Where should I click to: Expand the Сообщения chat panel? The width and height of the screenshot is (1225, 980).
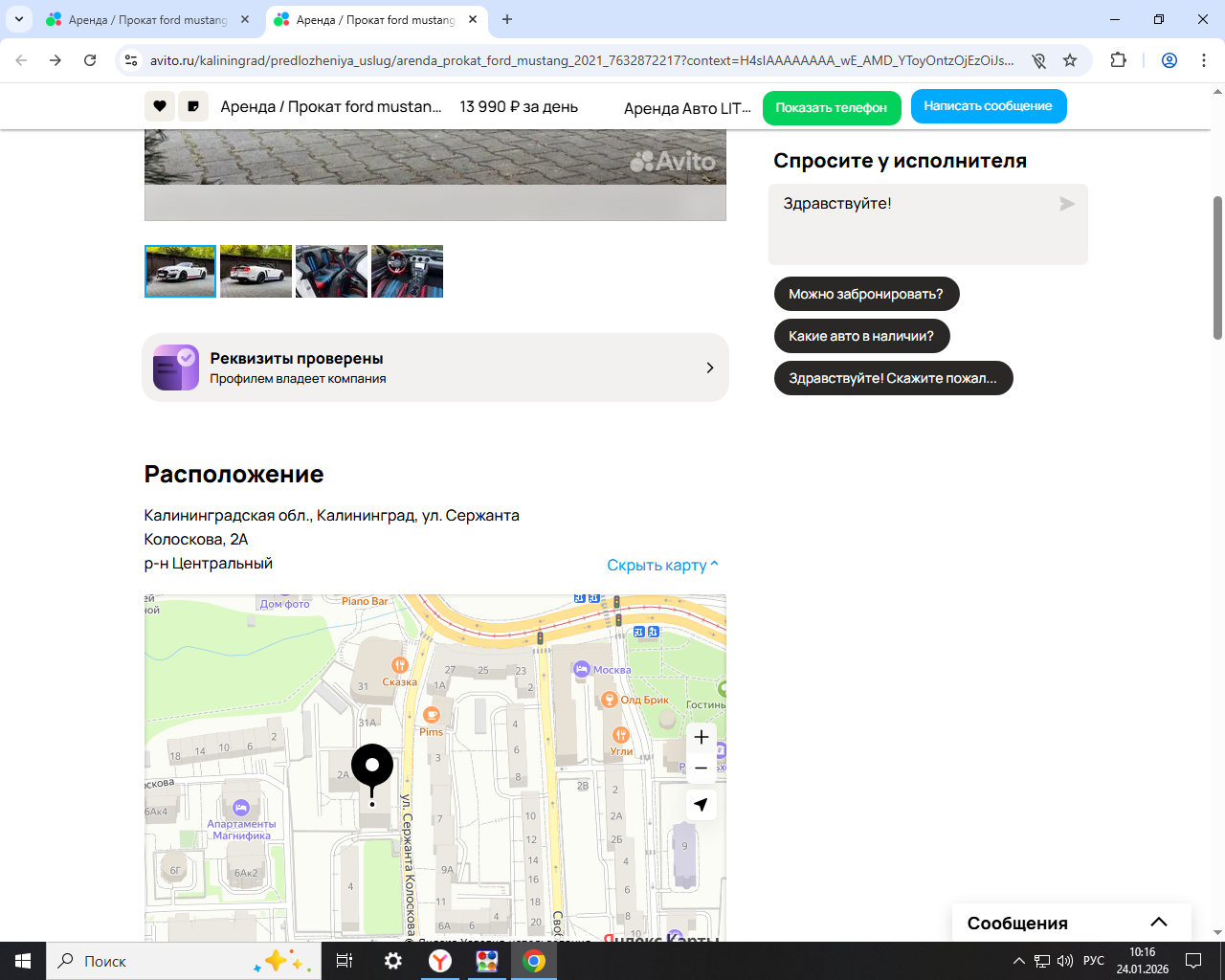[1158, 923]
